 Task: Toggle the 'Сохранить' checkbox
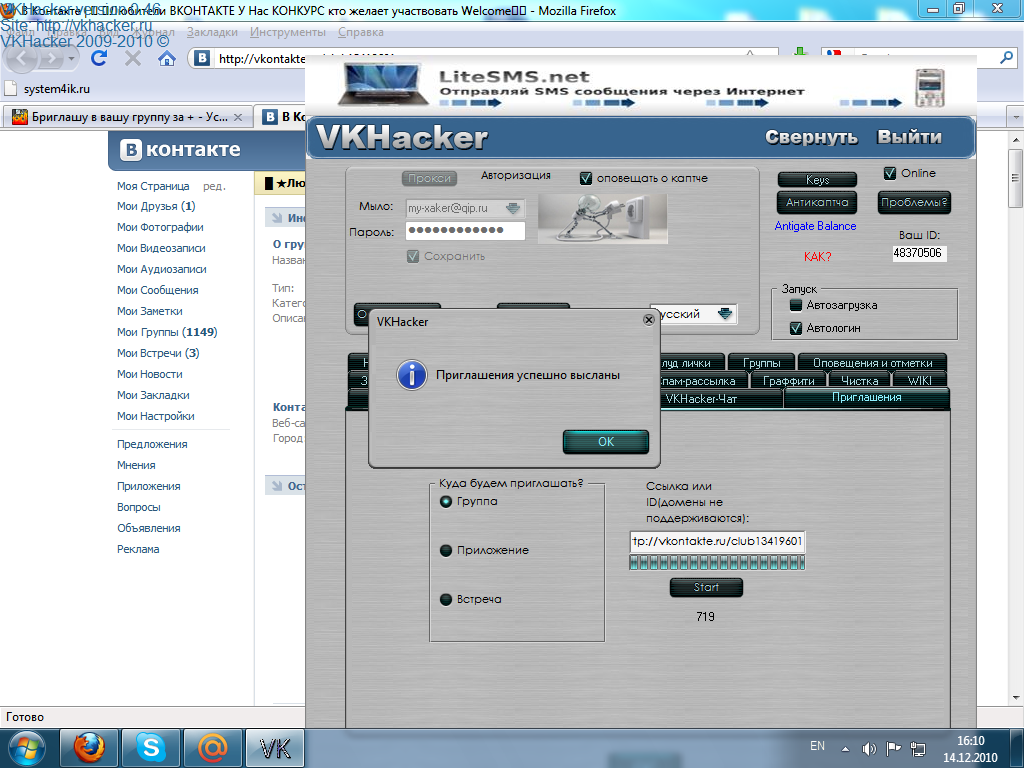[x=413, y=257]
